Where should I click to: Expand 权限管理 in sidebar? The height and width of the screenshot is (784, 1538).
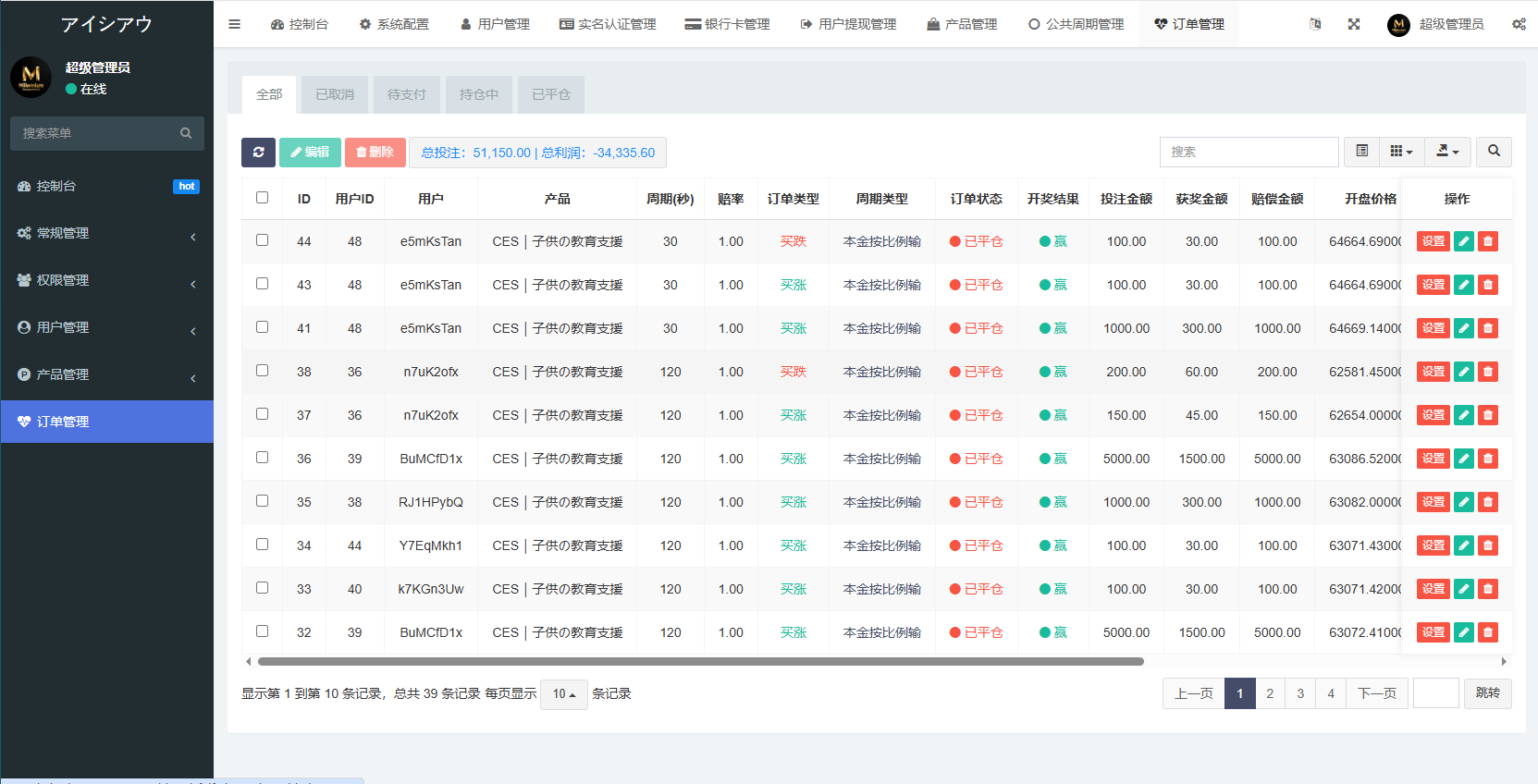107,280
